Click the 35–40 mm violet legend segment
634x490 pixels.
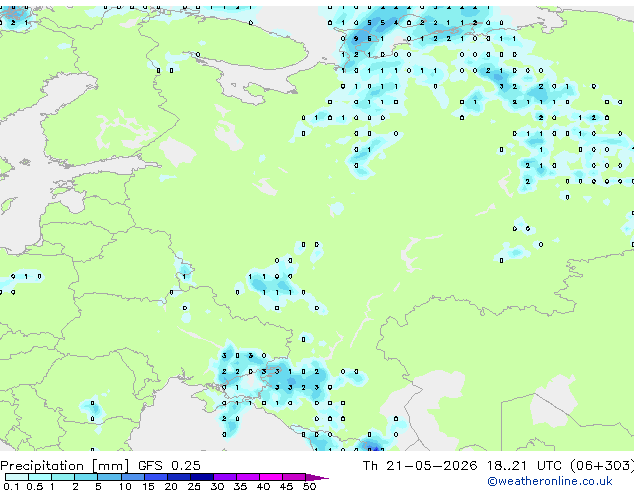(247, 477)
